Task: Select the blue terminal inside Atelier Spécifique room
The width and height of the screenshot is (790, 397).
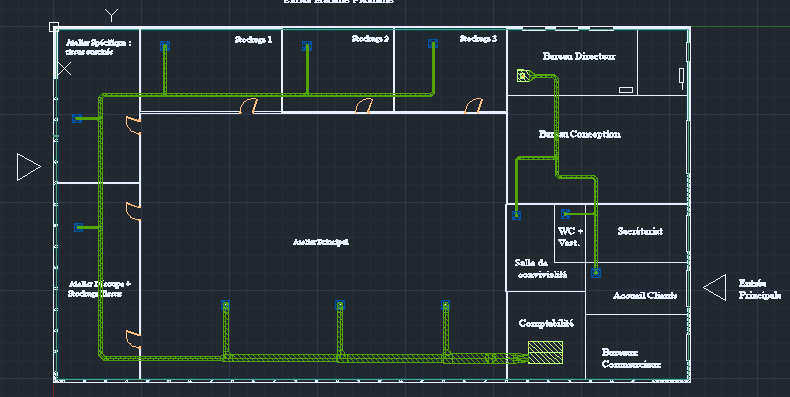Action: coord(77,118)
